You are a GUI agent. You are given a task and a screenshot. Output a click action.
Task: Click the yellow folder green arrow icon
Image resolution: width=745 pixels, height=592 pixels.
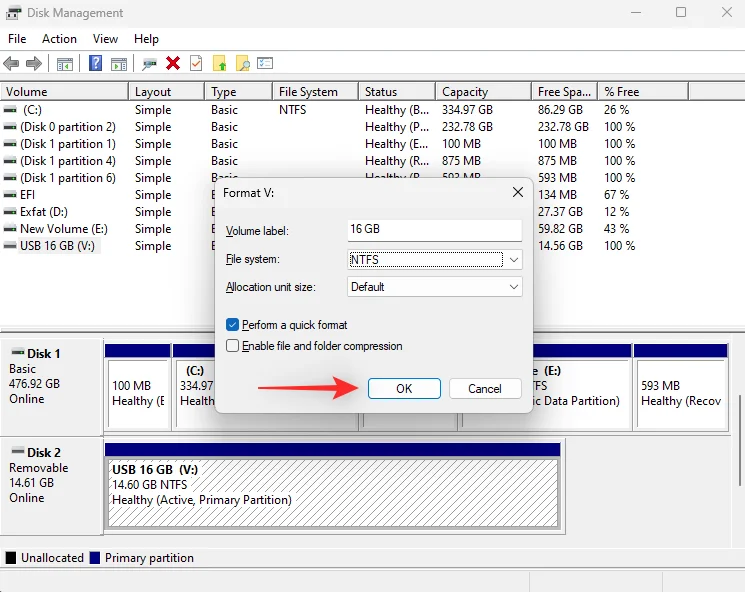[220, 63]
